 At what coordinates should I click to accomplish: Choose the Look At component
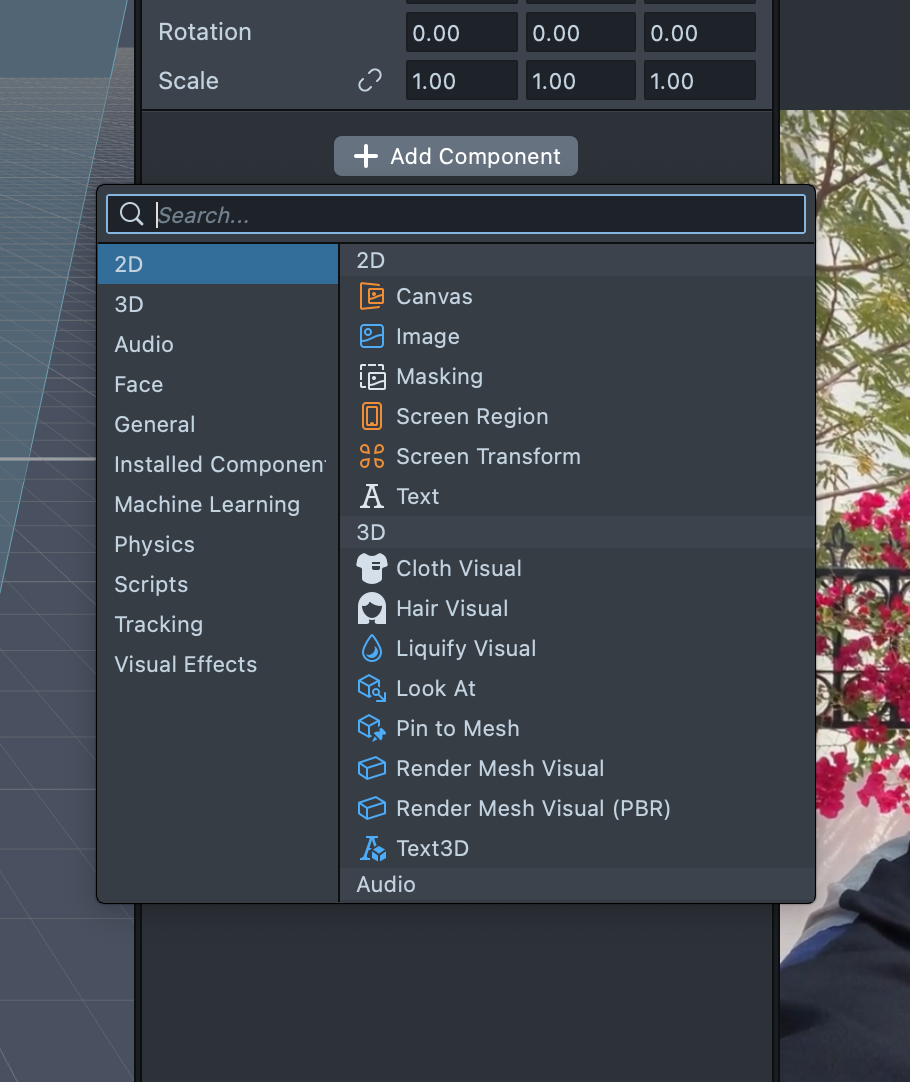point(436,688)
